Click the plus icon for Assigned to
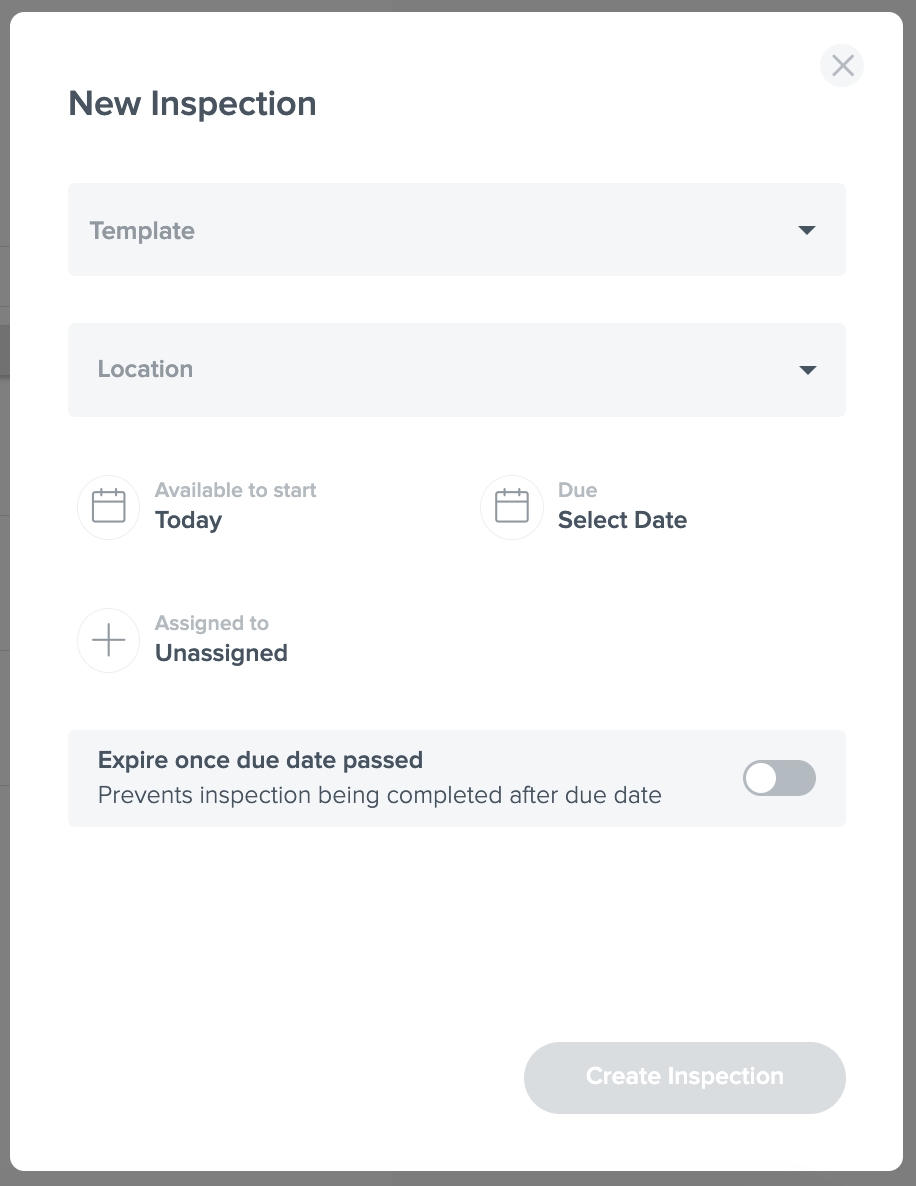 [109, 641]
